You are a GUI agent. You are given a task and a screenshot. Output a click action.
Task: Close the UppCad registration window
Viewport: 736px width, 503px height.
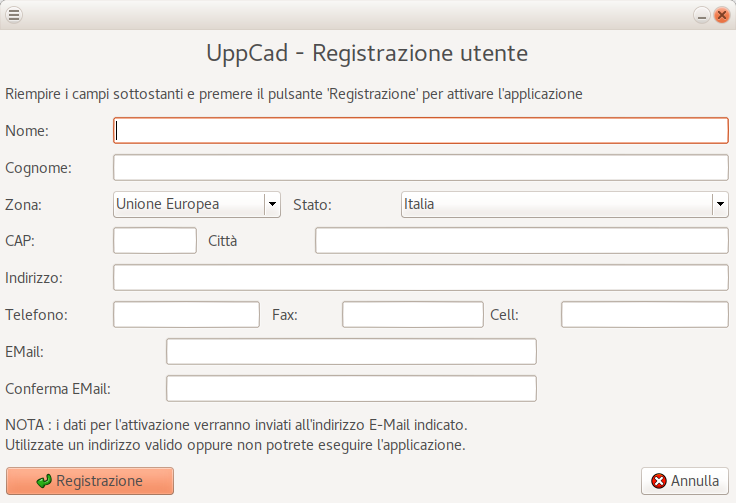click(x=721, y=15)
